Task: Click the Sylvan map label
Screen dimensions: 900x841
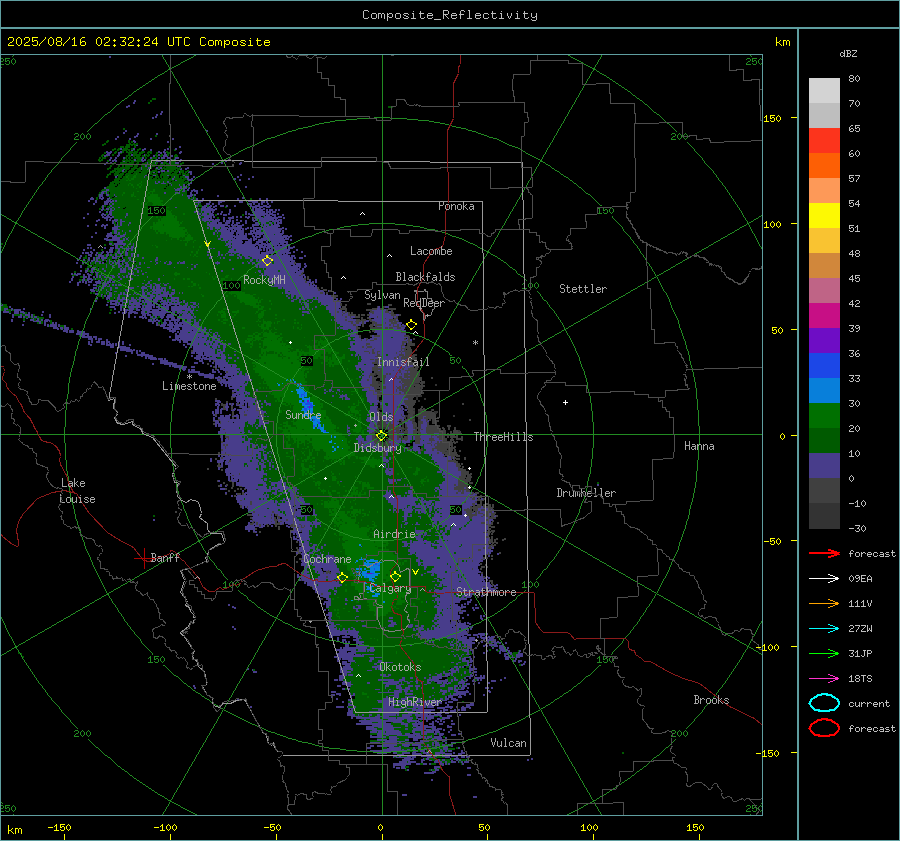Action: [x=382, y=295]
